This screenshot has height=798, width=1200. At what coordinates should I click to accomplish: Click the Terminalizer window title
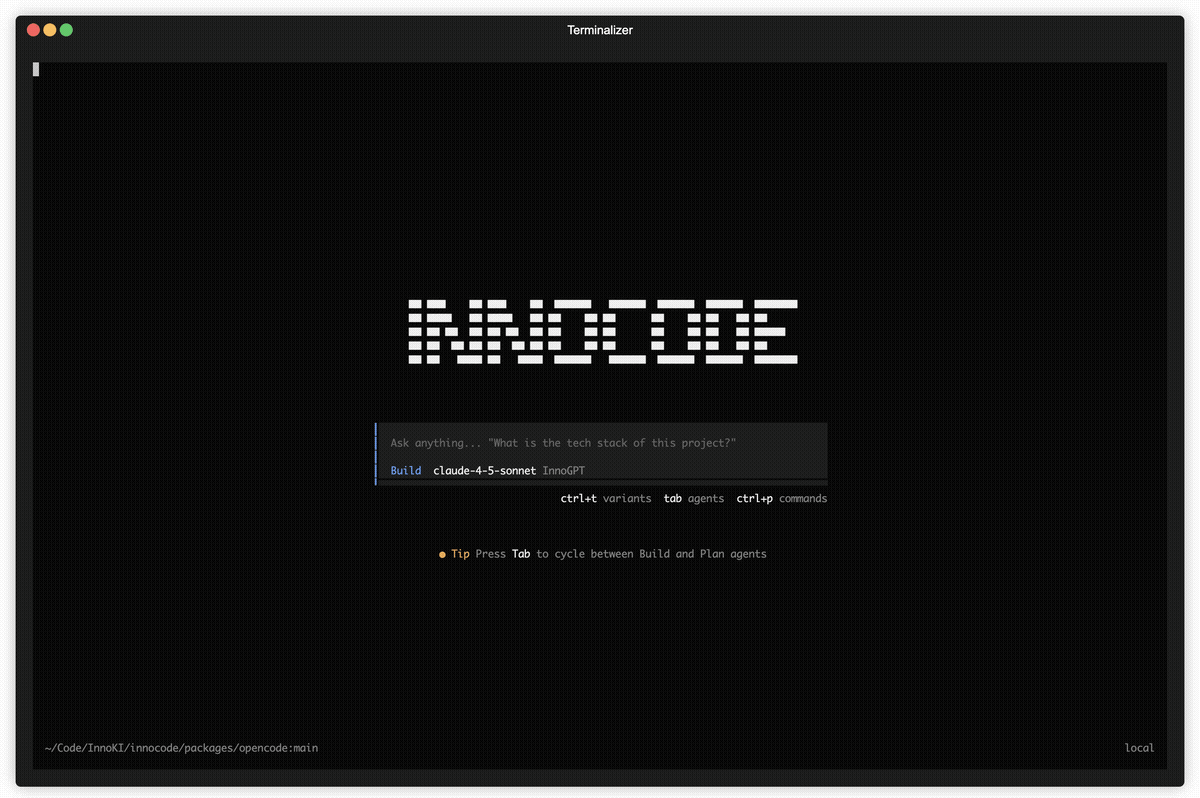pyautogui.click(x=600, y=30)
